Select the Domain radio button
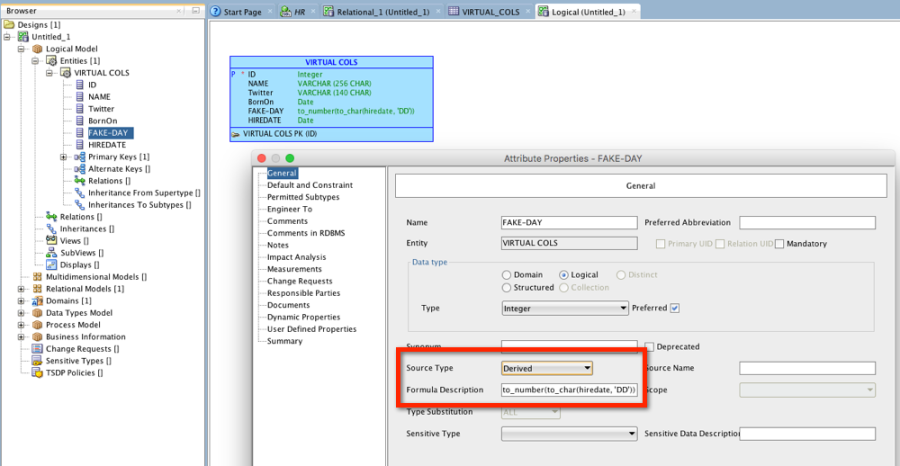Viewport: 900px width, 466px height. point(507,275)
